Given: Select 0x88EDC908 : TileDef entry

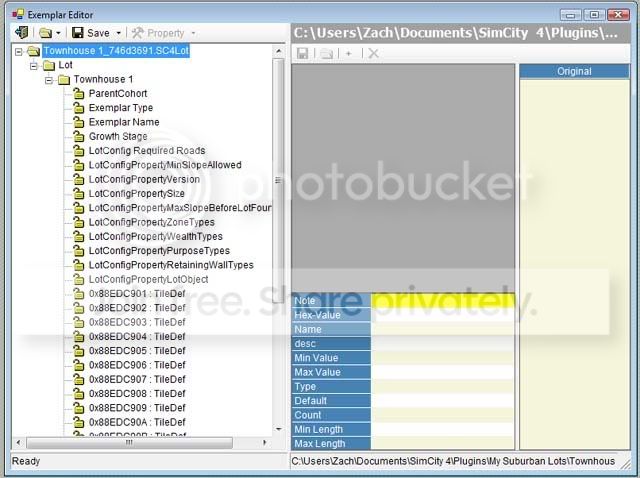Looking at the screenshot, I should (137, 394).
